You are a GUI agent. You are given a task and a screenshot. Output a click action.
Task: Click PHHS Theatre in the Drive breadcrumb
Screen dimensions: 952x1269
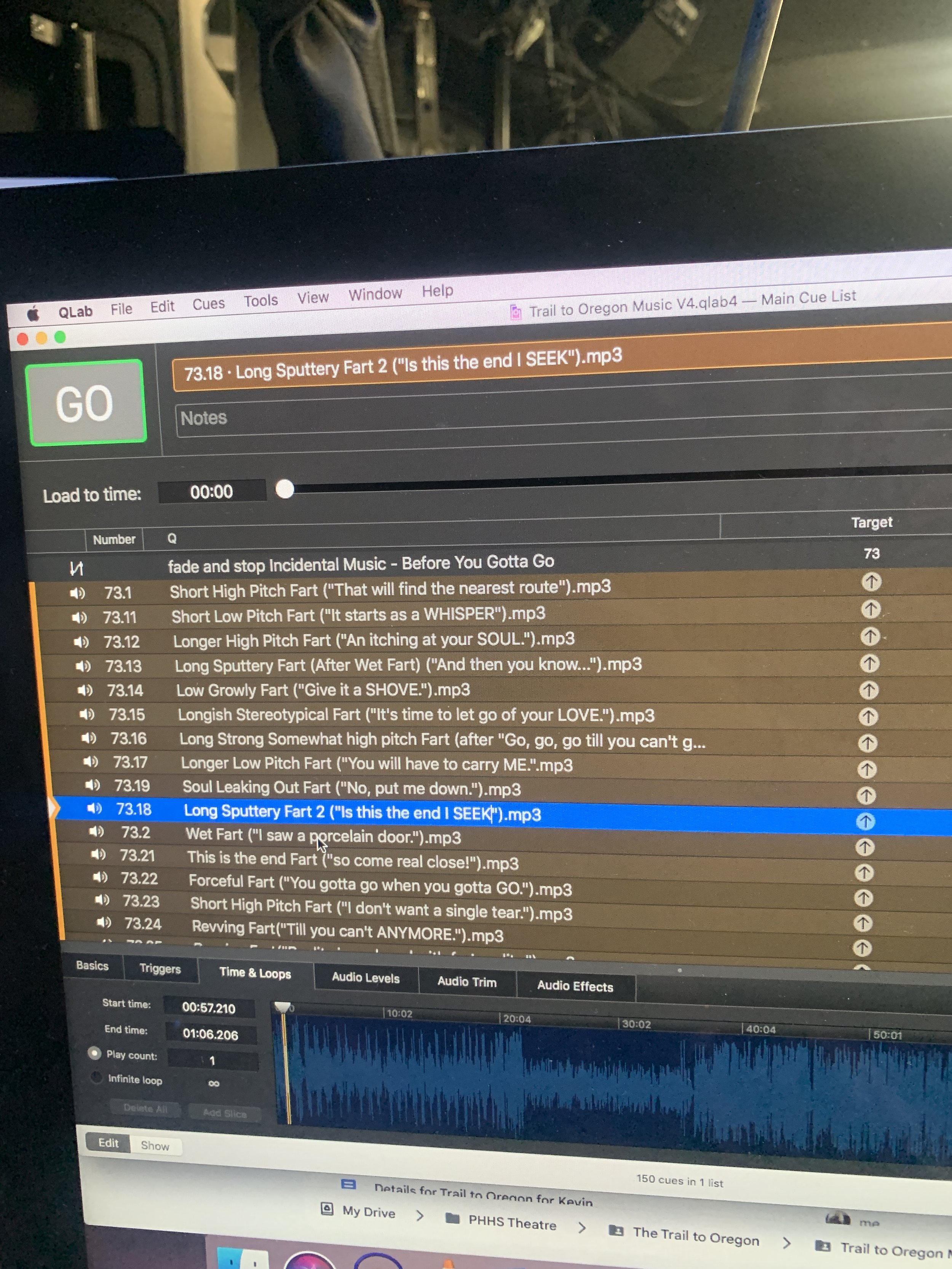pyautogui.click(x=512, y=1223)
